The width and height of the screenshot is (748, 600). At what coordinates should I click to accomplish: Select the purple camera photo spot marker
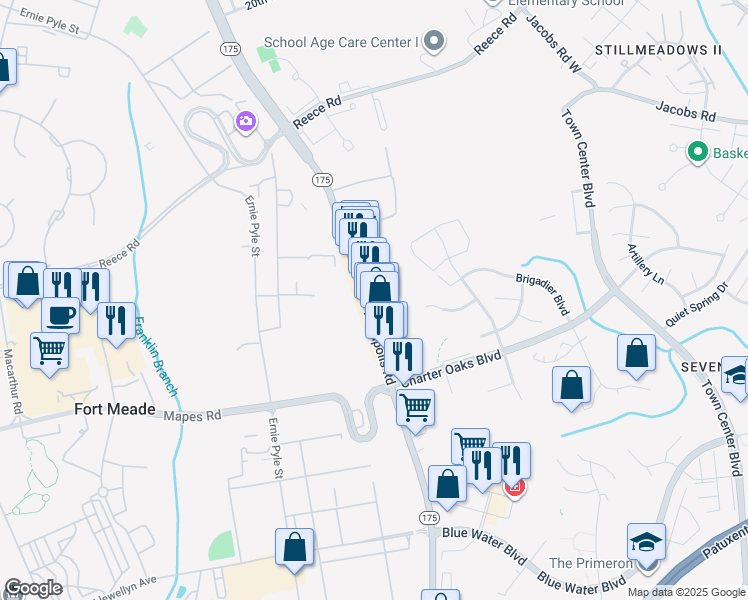(246, 122)
